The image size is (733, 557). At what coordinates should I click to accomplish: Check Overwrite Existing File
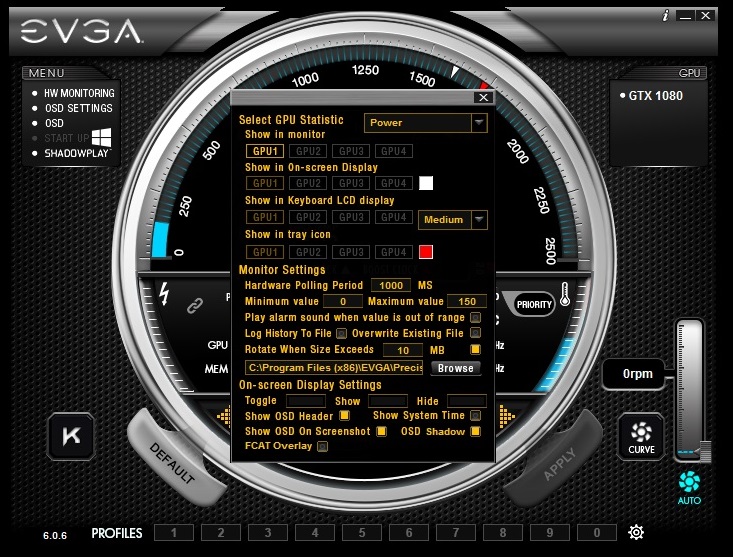click(475, 333)
